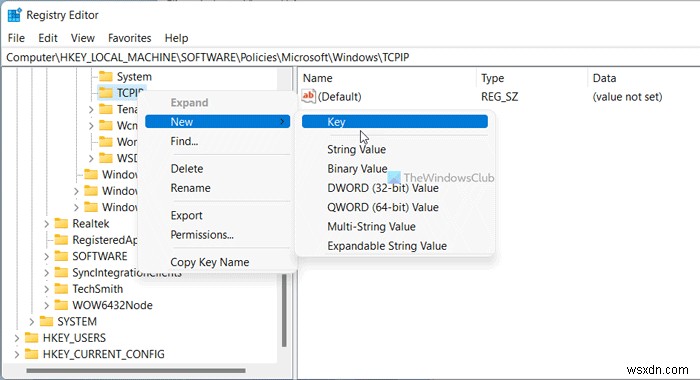Expand the SyncIntegrationClients key

46,273
